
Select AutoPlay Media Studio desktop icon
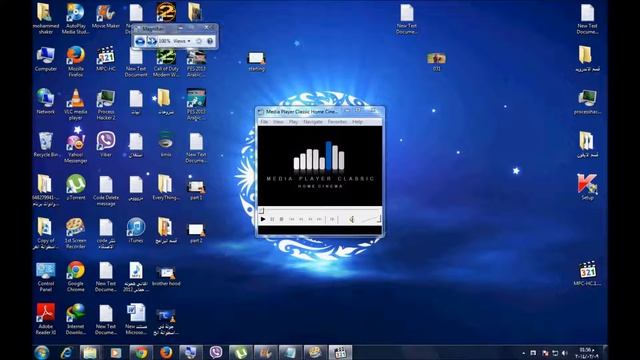click(x=76, y=19)
